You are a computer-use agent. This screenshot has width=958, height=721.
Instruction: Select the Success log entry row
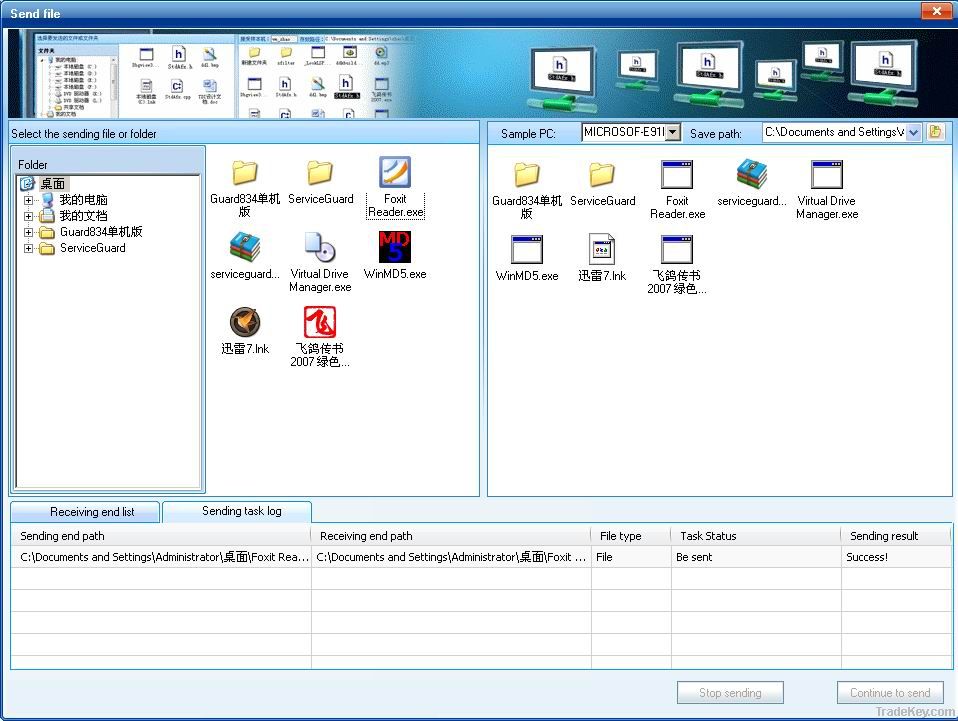[x=400, y=557]
